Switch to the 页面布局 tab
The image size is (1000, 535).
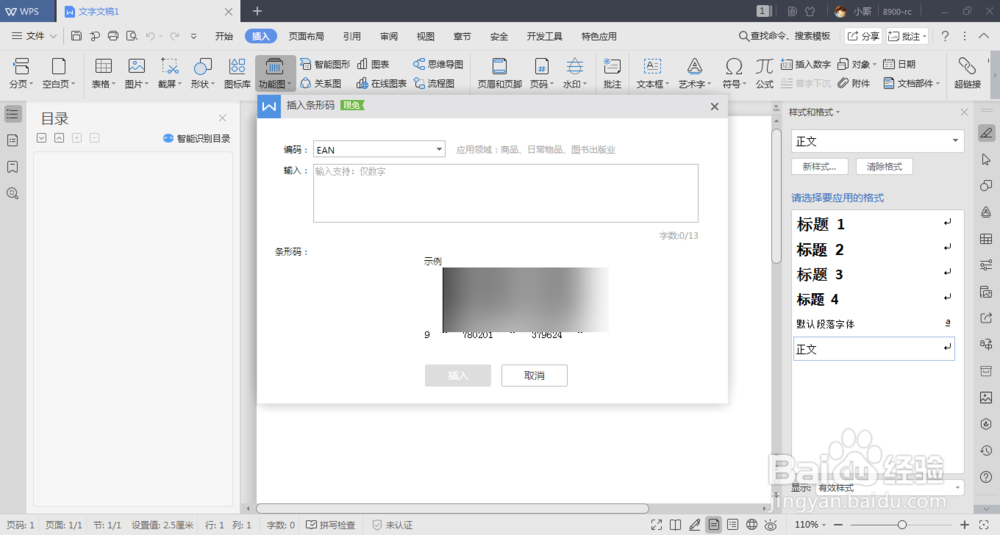click(x=306, y=36)
